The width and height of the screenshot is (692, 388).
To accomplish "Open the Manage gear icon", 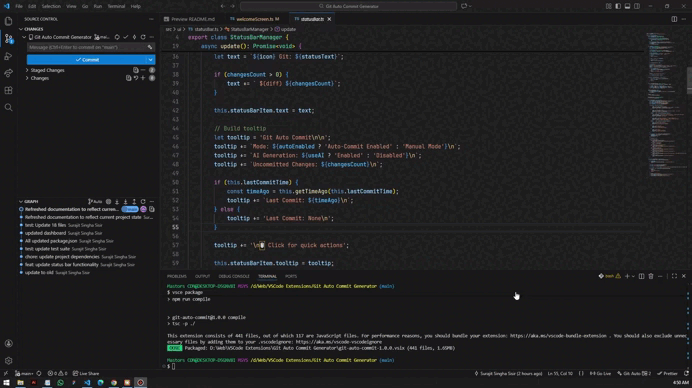I will pyautogui.click(x=8, y=361).
